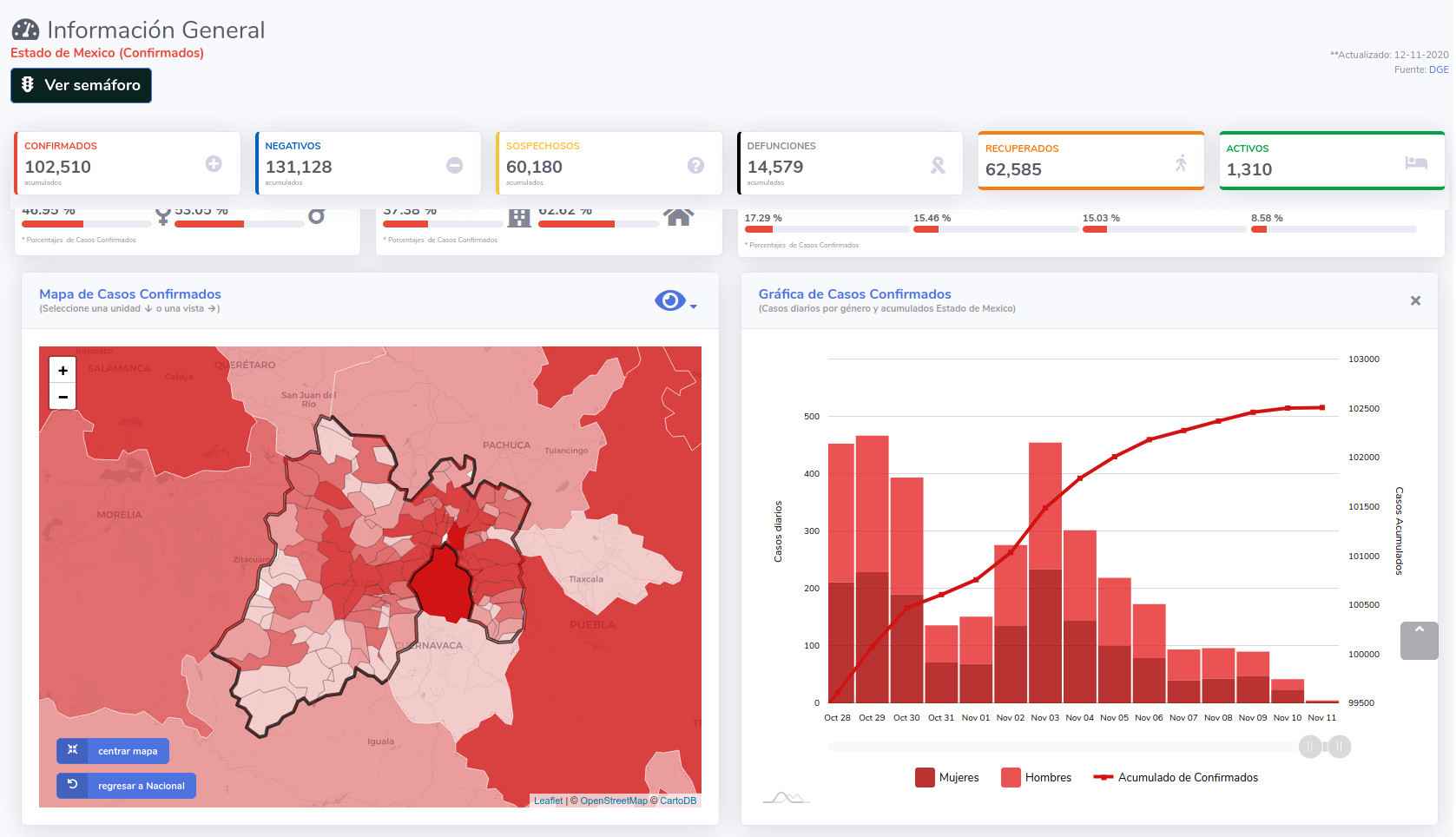
Task: Click left handle of chart range slider
Action: [1310, 747]
